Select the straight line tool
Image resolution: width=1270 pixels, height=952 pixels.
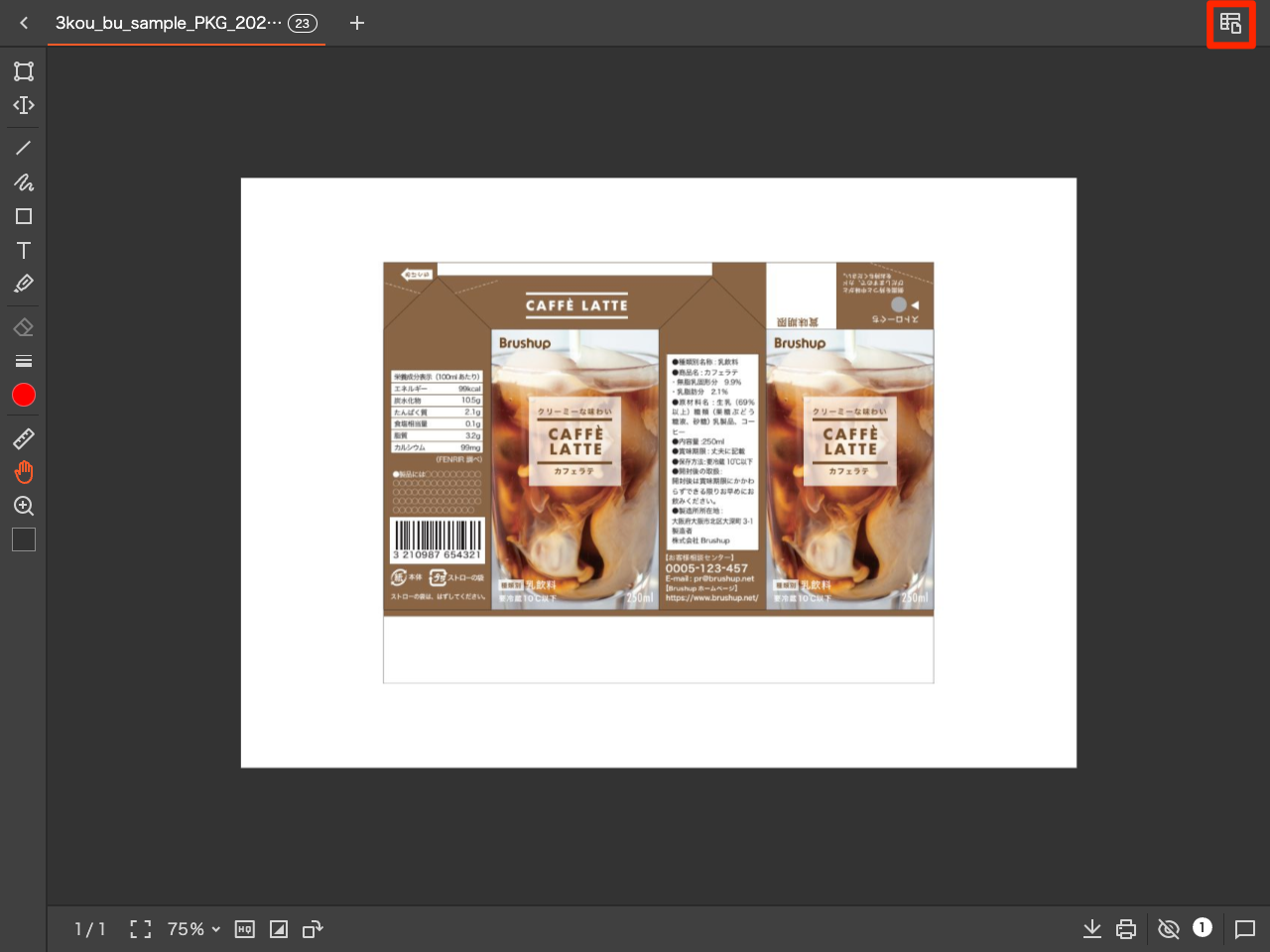(24, 148)
